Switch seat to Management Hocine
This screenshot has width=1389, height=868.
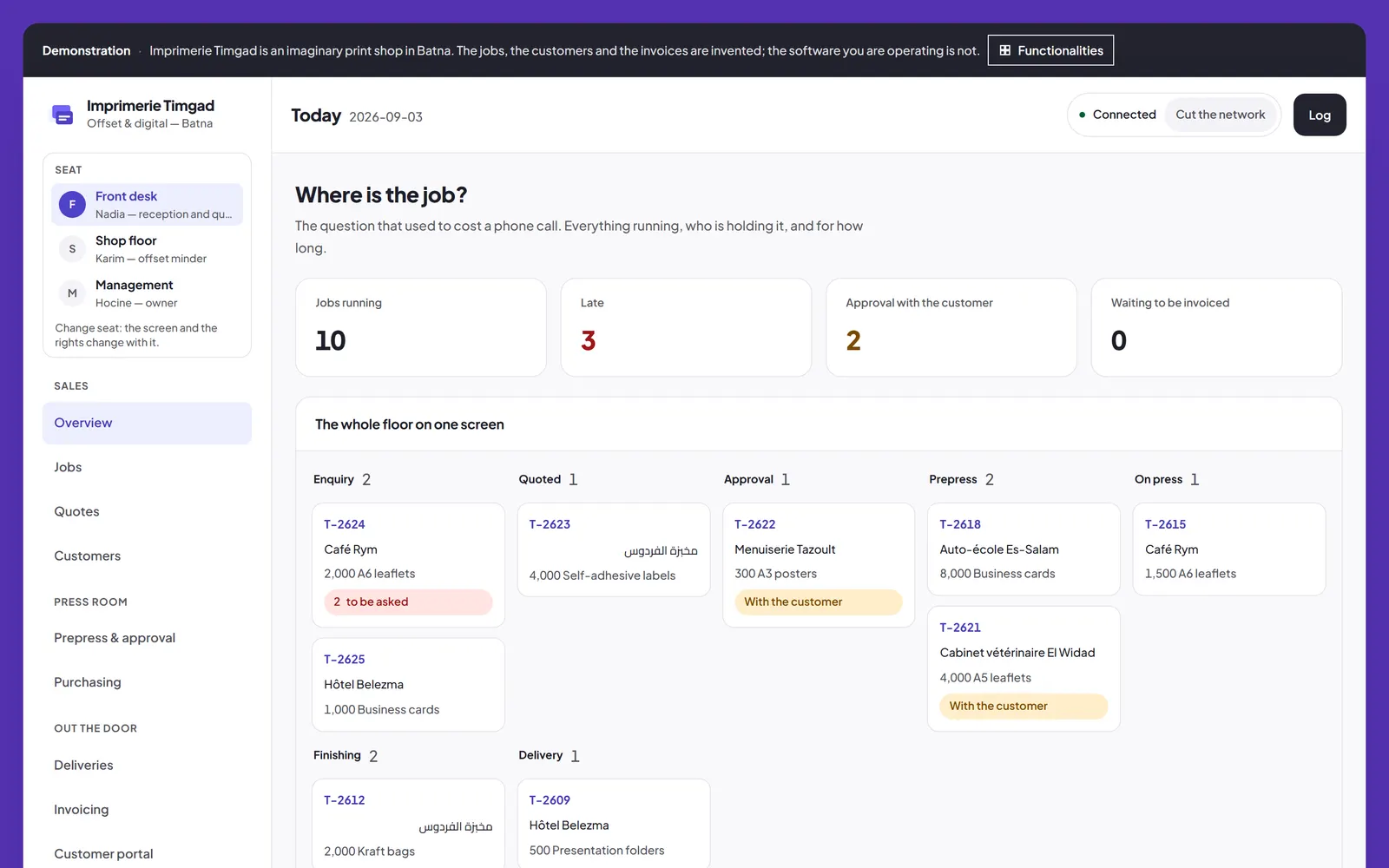tap(147, 293)
